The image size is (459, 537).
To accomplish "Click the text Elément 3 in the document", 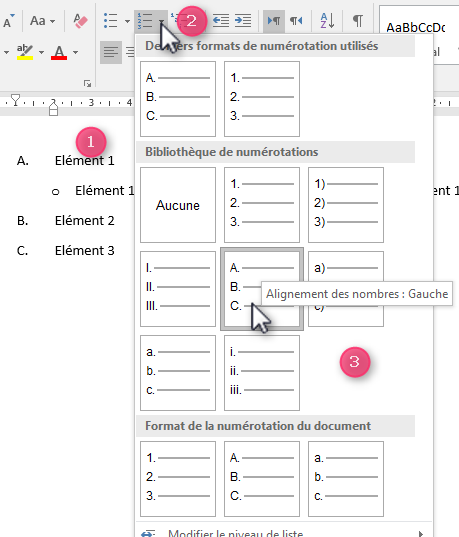I will click(84, 251).
